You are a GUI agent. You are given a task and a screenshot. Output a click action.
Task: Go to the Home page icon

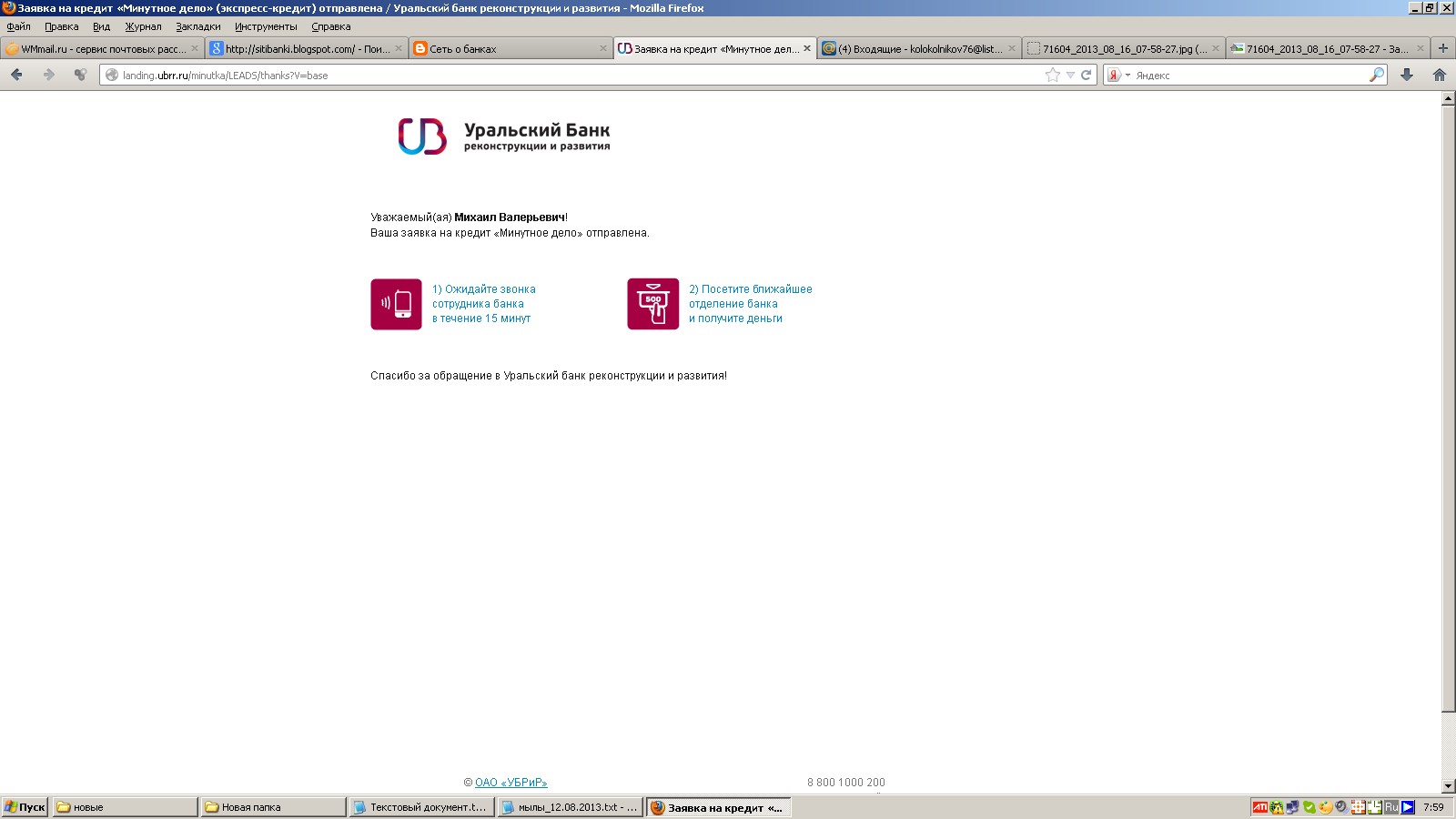[x=1440, y=75]
